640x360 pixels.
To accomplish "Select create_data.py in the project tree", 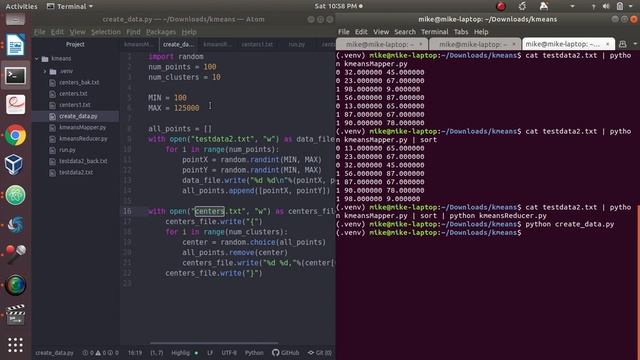I will tap(78, 116).
